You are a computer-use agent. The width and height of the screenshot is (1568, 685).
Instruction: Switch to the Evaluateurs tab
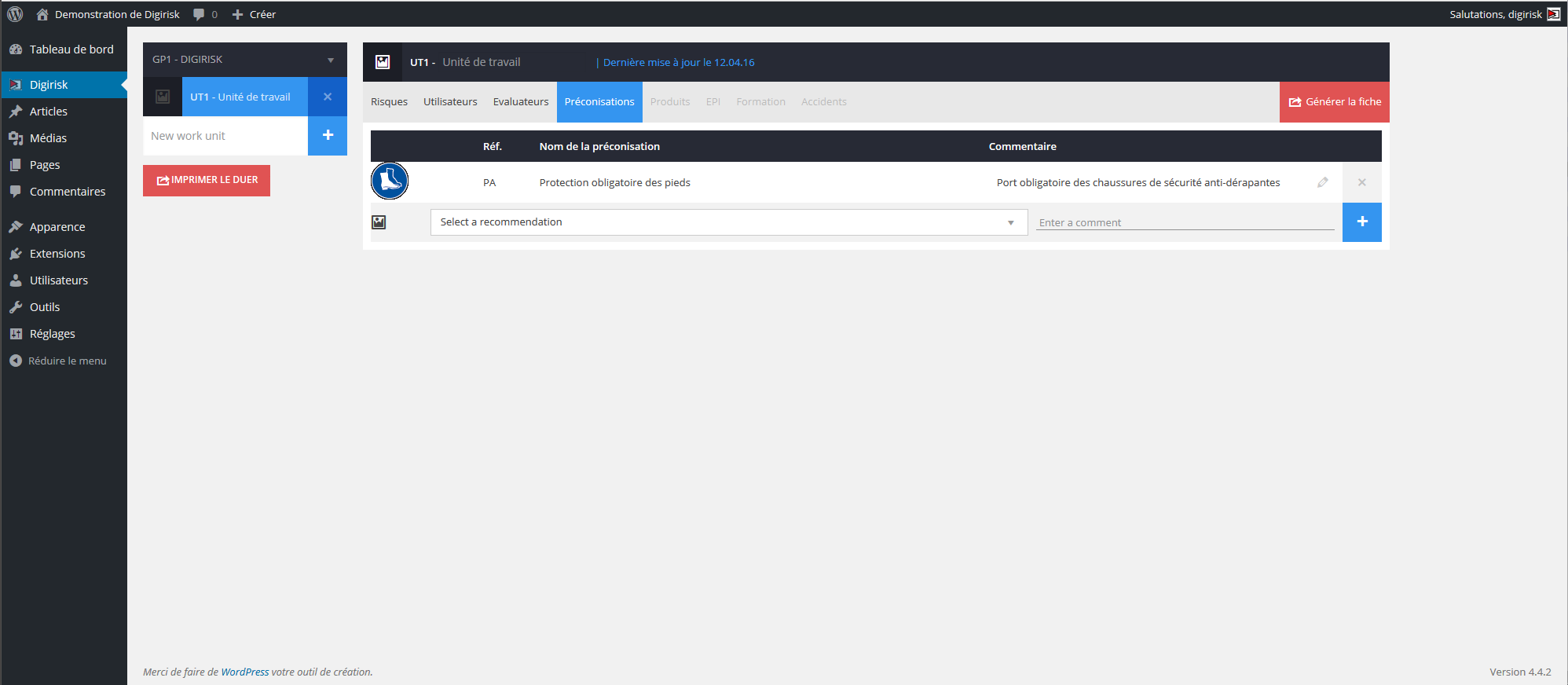tap(521, 102)
